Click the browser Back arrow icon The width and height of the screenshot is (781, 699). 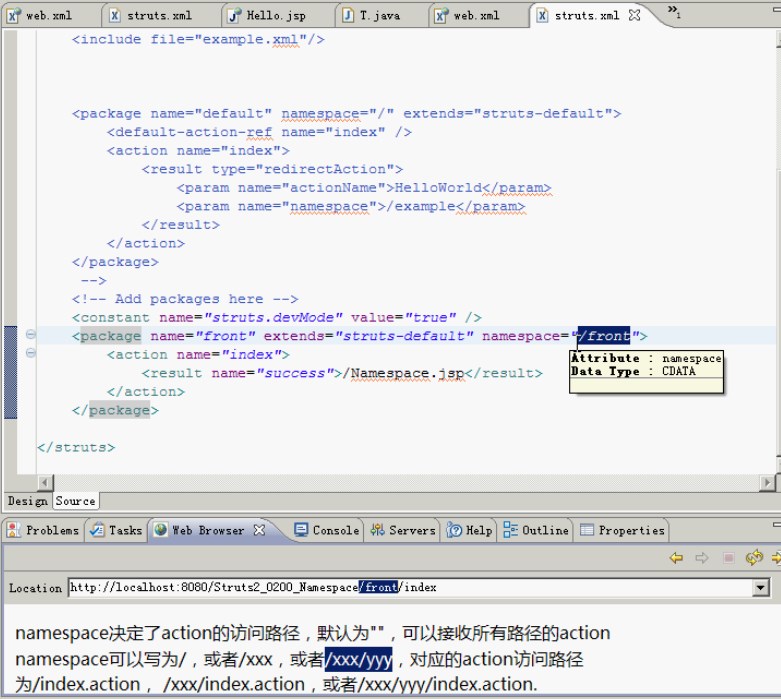(x=677, y=558)
